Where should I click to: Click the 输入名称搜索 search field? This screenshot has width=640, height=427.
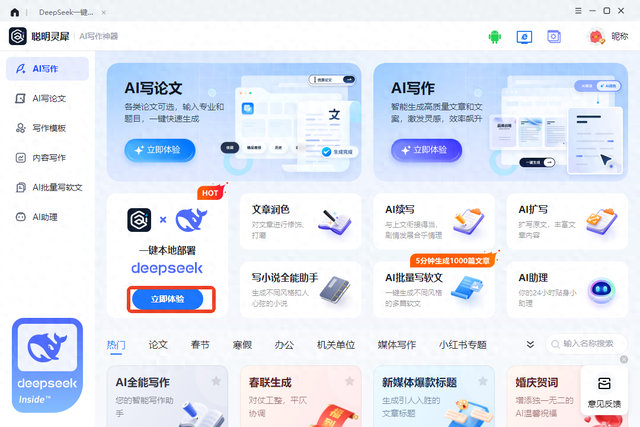(587, 344)
